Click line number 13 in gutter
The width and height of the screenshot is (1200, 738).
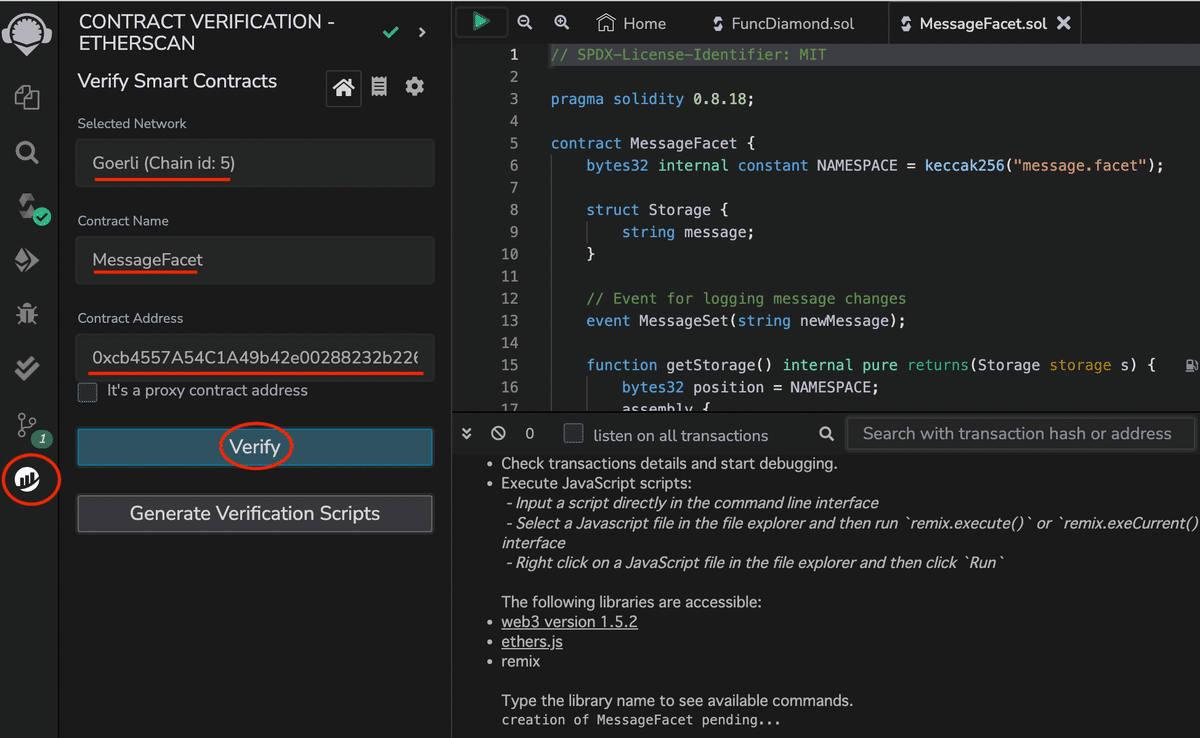pyautogui.click(x=510, y=321)
